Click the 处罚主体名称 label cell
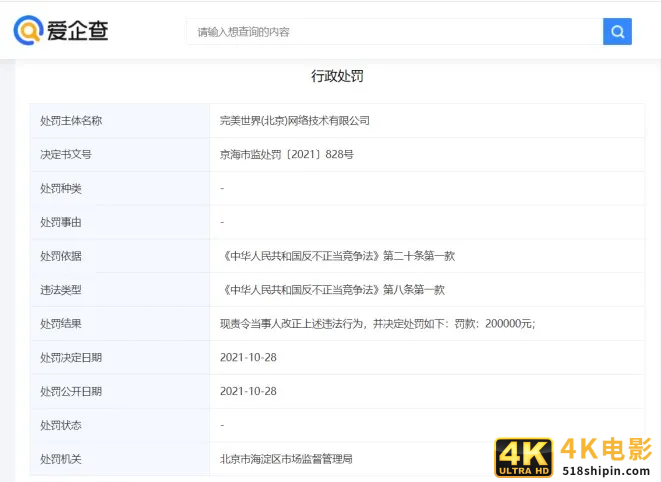The height and width of the screenshot is (482, 661). pos(120,121)
